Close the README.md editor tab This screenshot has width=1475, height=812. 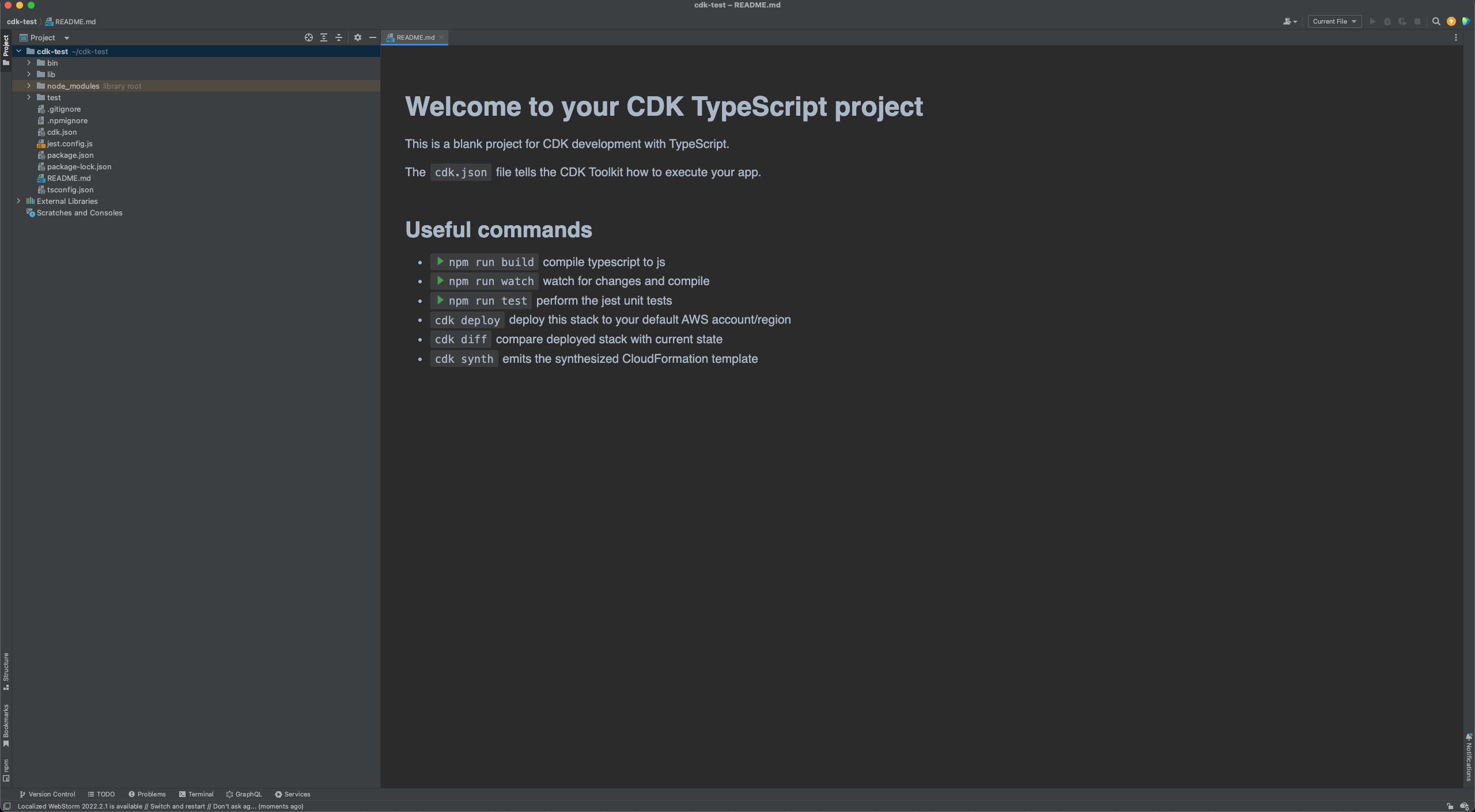point(441,37)
